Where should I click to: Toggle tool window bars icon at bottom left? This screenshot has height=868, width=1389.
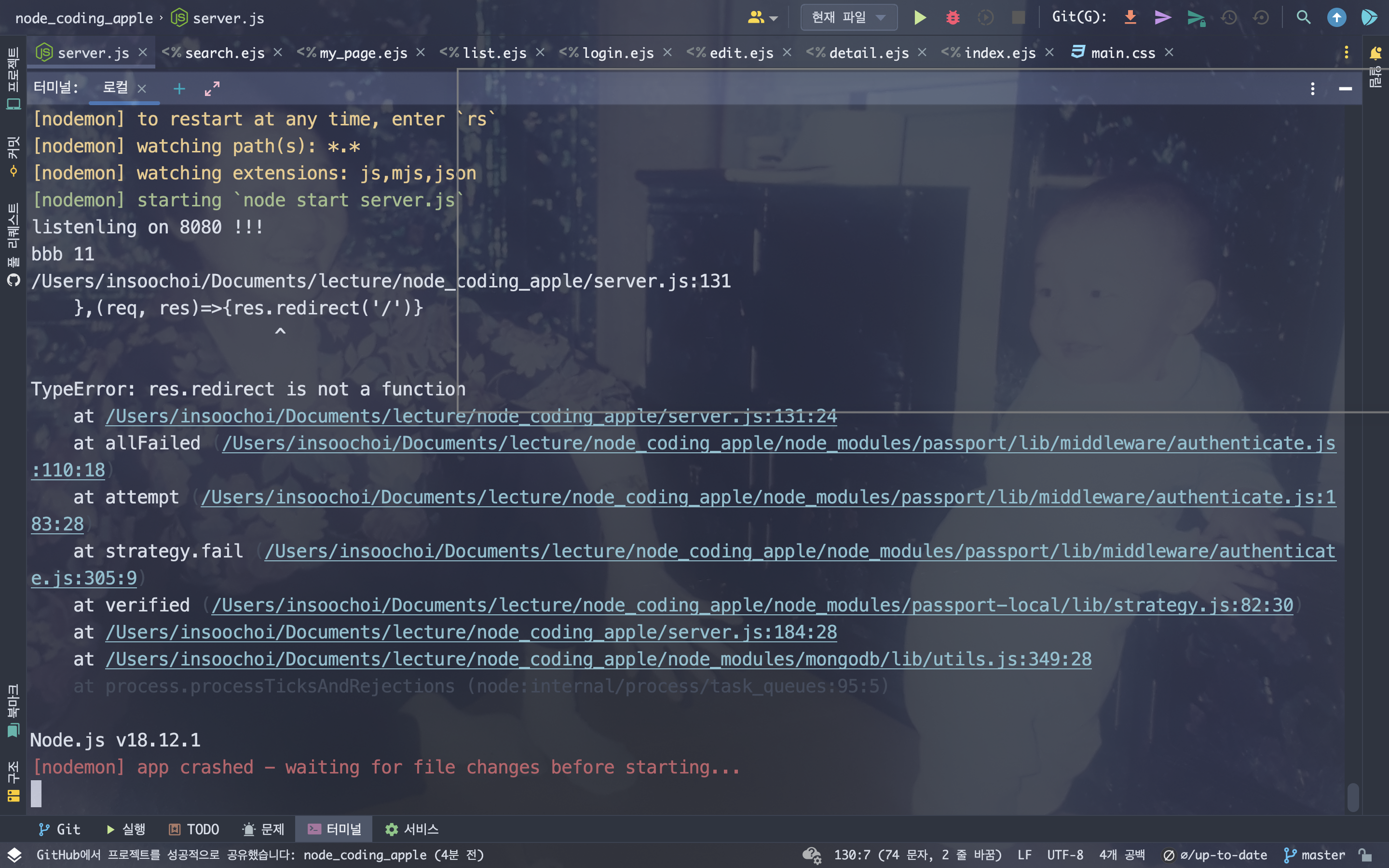(14, 855)
